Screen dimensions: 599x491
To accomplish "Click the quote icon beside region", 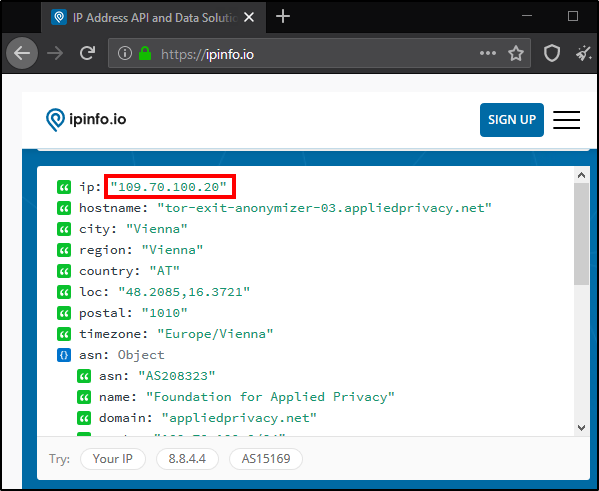I will click(x=64, y=250).
